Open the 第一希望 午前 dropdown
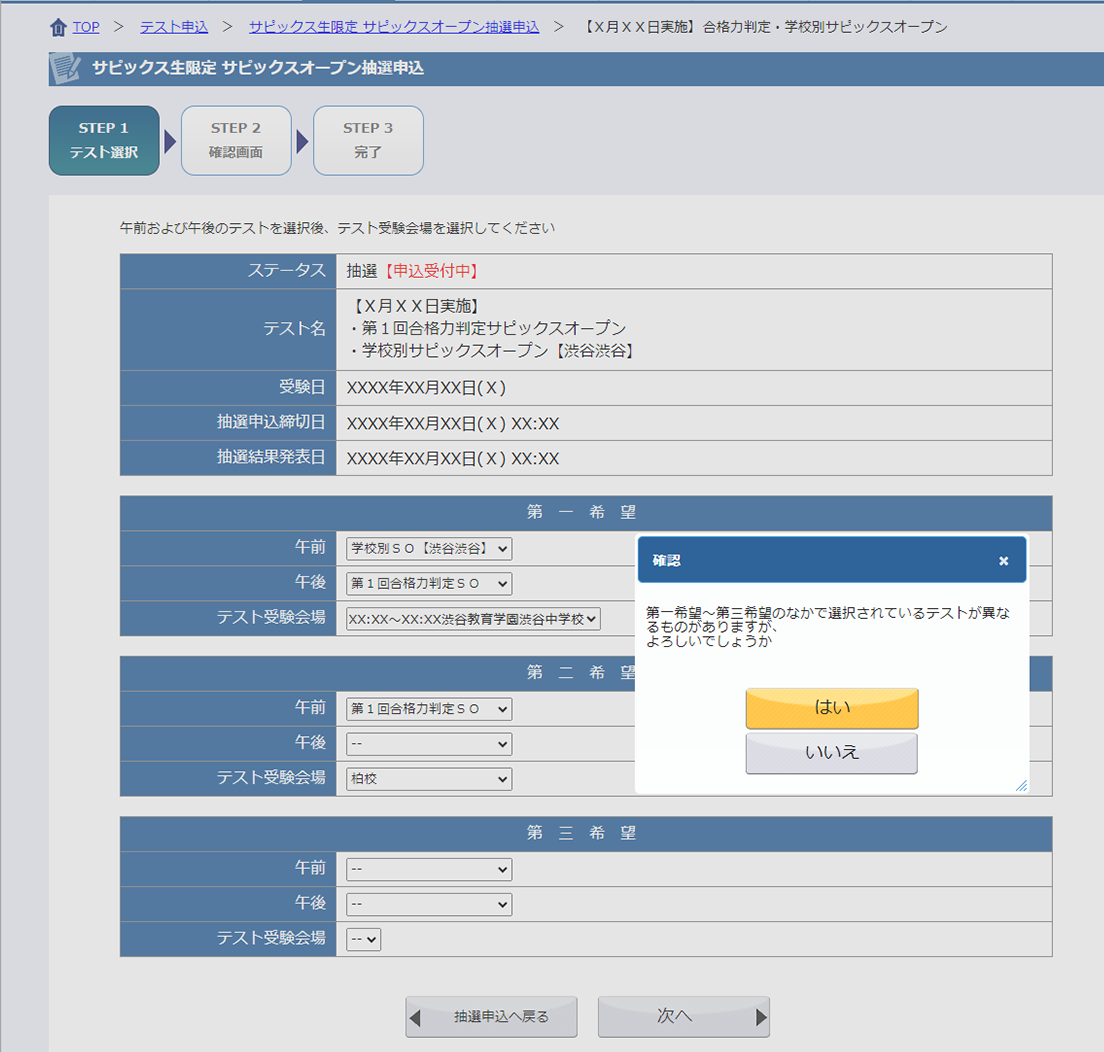Image resolution: width=1104 pixels, height=1052 pixels. [429, 548]
